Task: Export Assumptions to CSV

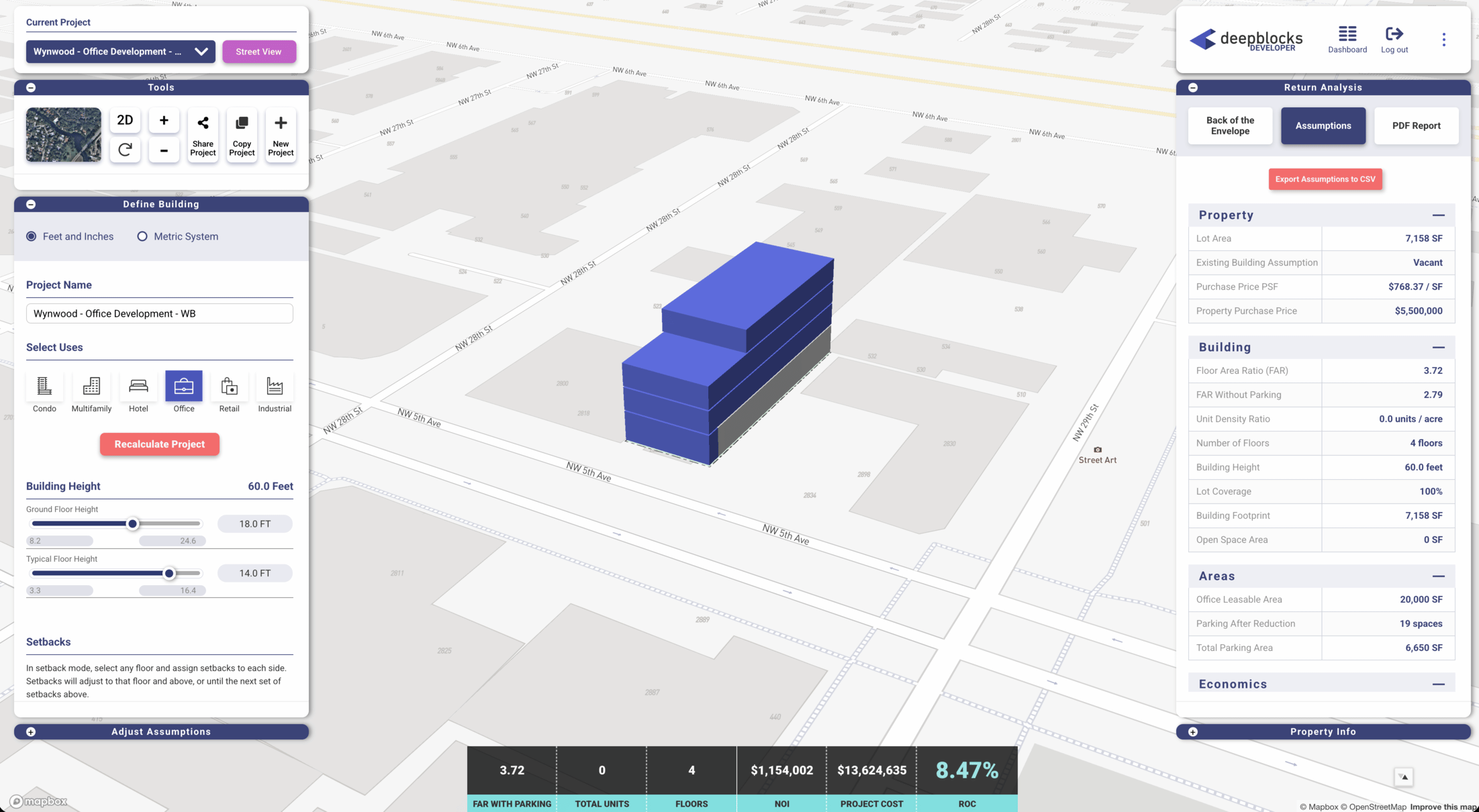Action: coord(1325,179)
